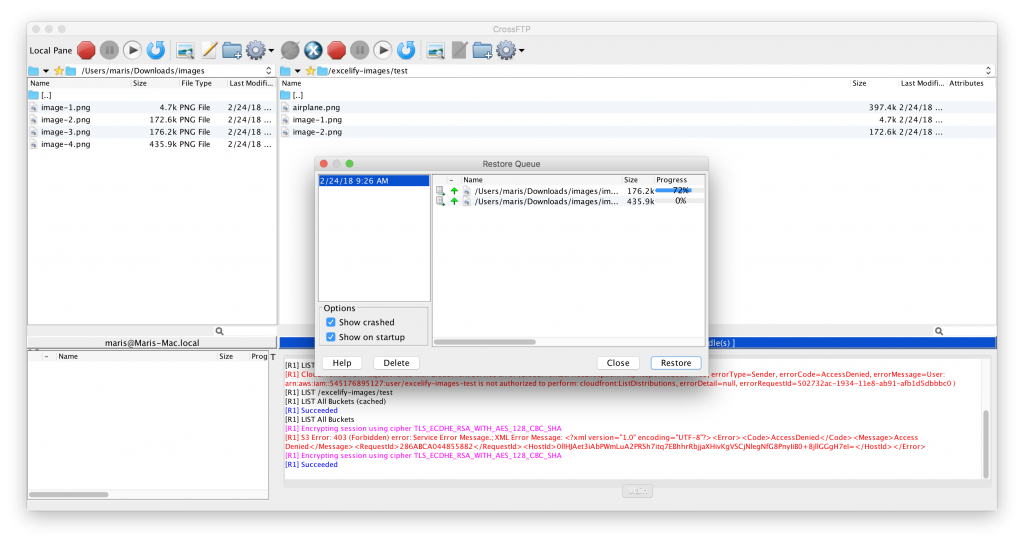This screenshot has height=543, width=1024.
Task: Select image-4.png in the local file list
Action: (65, 144)
